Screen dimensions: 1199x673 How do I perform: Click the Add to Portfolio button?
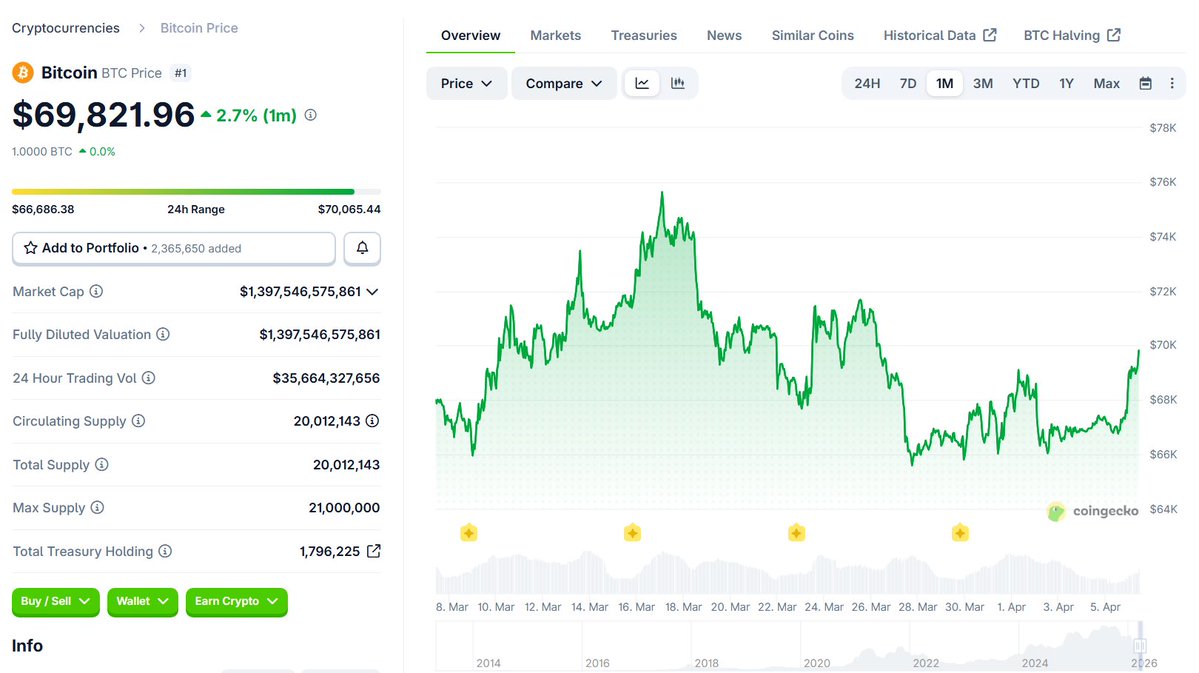click(x=174, y=248)
